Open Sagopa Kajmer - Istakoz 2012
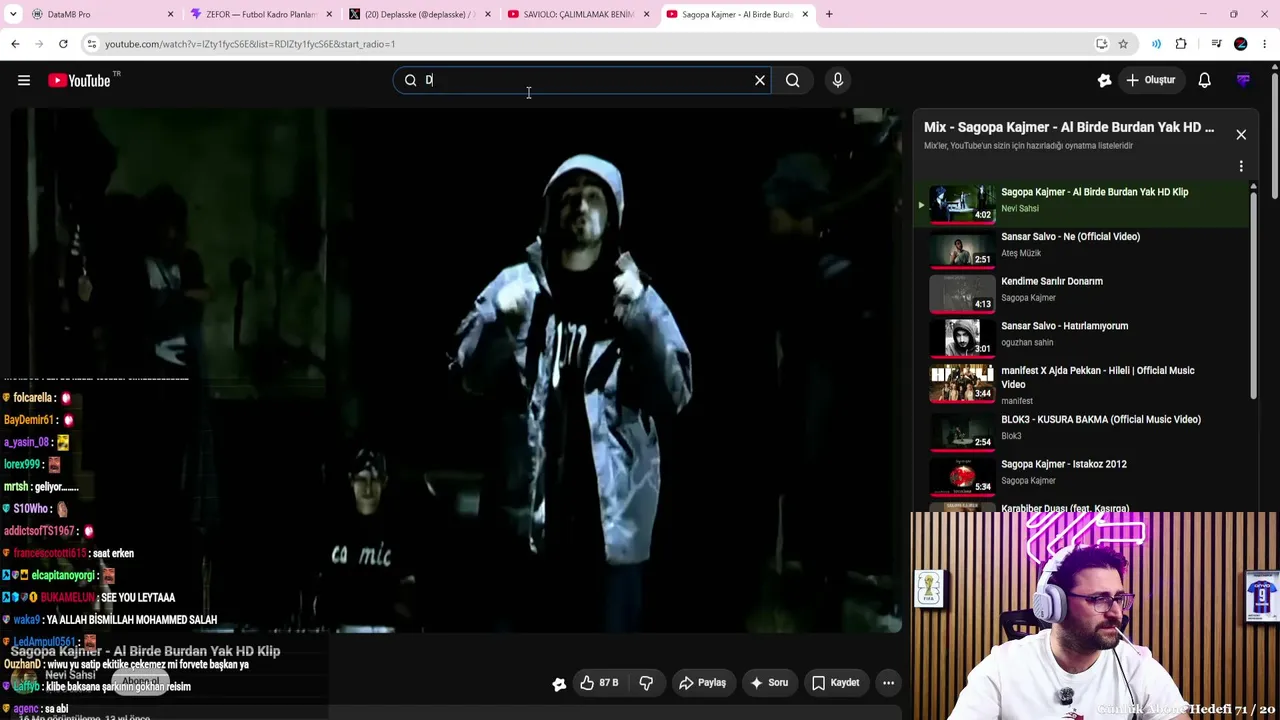This screenshot has height=720, width=1280. (x=1064, y=464)
